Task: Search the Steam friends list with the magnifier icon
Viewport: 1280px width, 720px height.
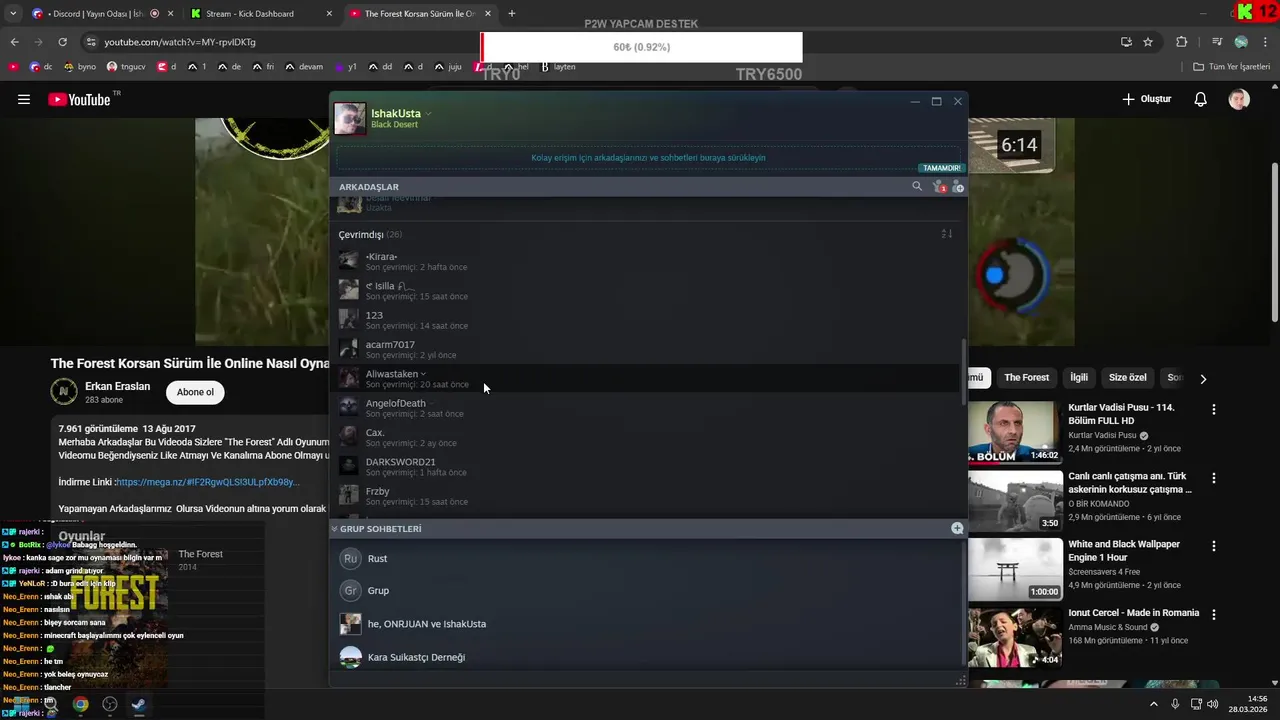Action: (916, 186)
